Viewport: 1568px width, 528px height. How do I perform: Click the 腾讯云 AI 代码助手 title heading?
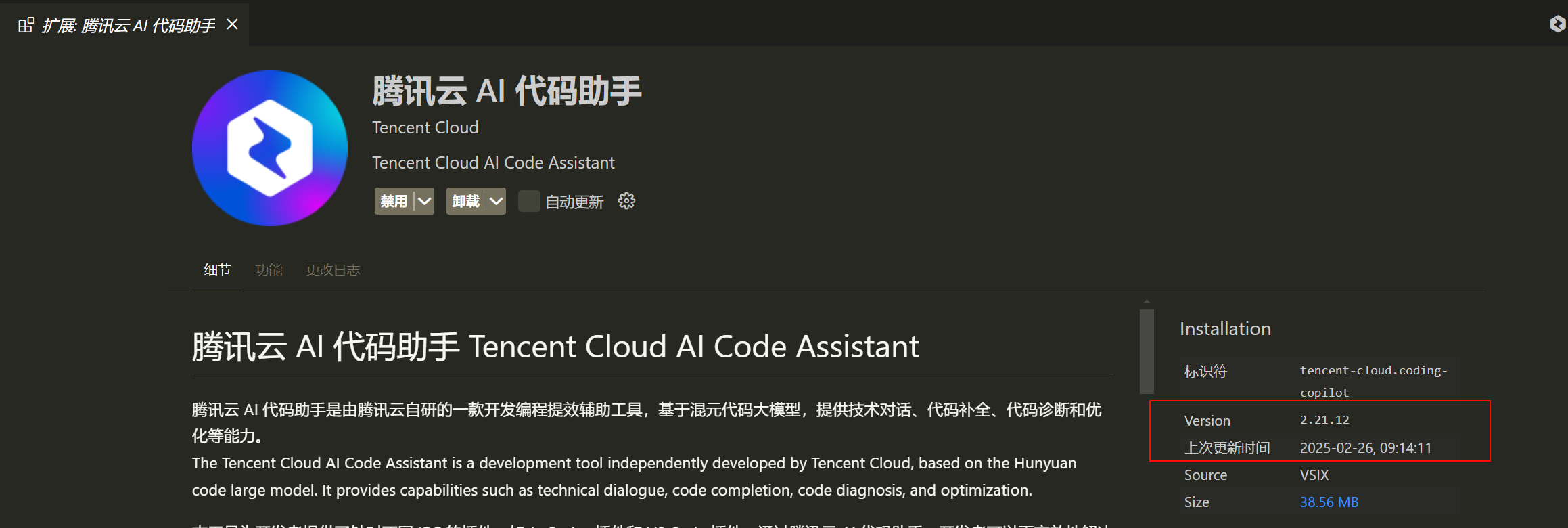pos(507,91)
